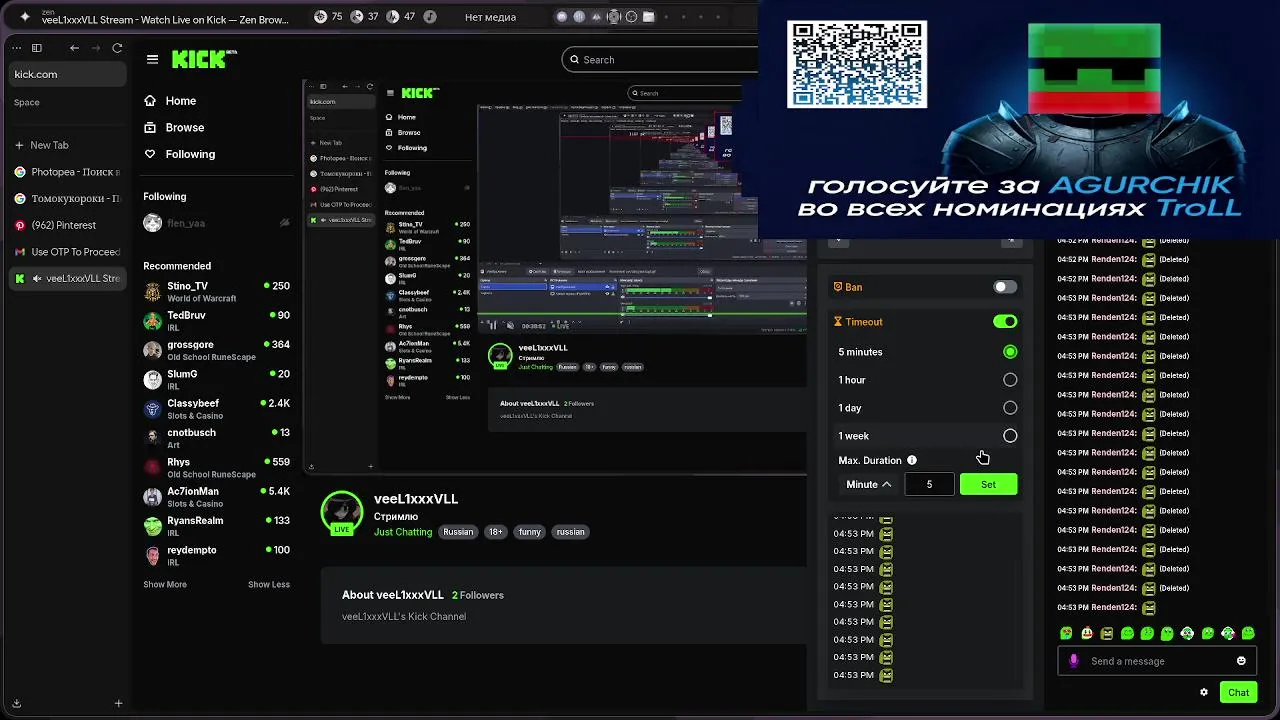Click the heart icon beside Following
Viewport: 1280px width, 720px height.
click(x=150, y=154)
